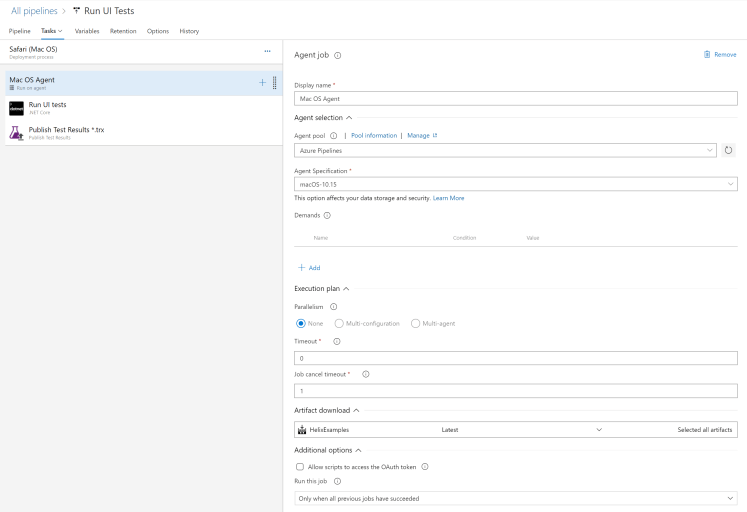Enable Allow scripts to access OAuth token

pos(300,466)
